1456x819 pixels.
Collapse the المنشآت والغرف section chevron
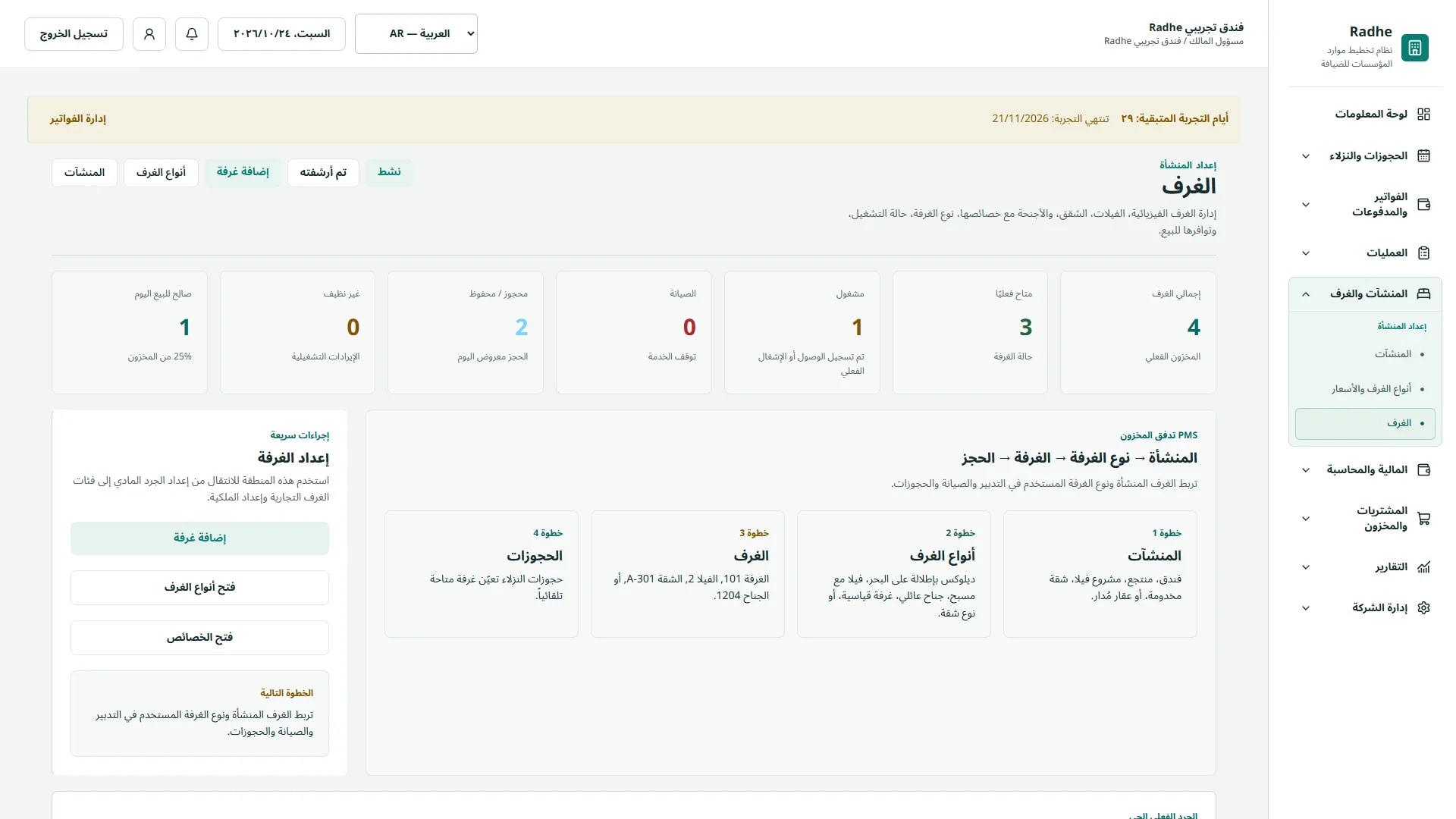click(1306, 294)
